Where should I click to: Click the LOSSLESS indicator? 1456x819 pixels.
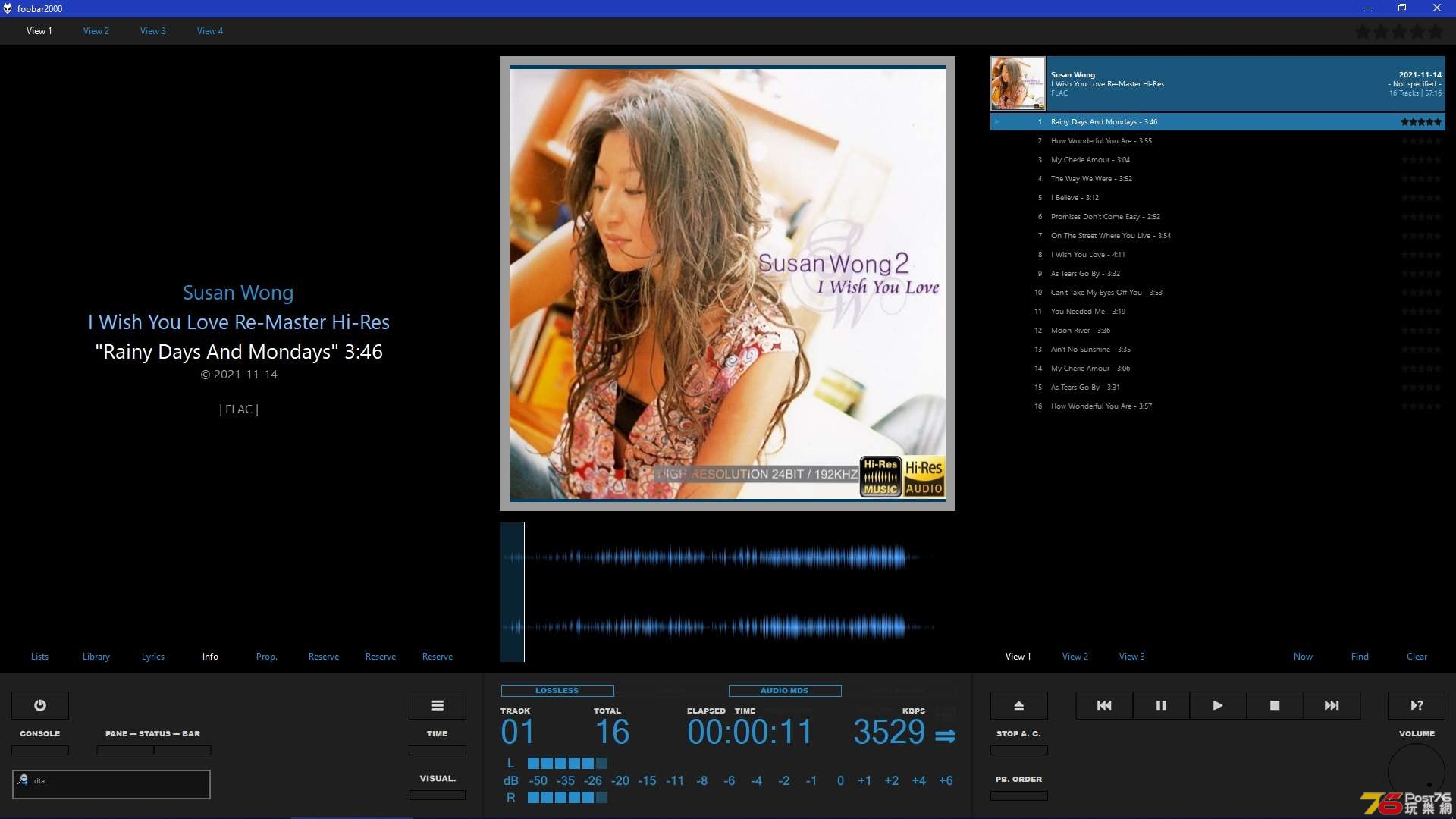point(557,691)
